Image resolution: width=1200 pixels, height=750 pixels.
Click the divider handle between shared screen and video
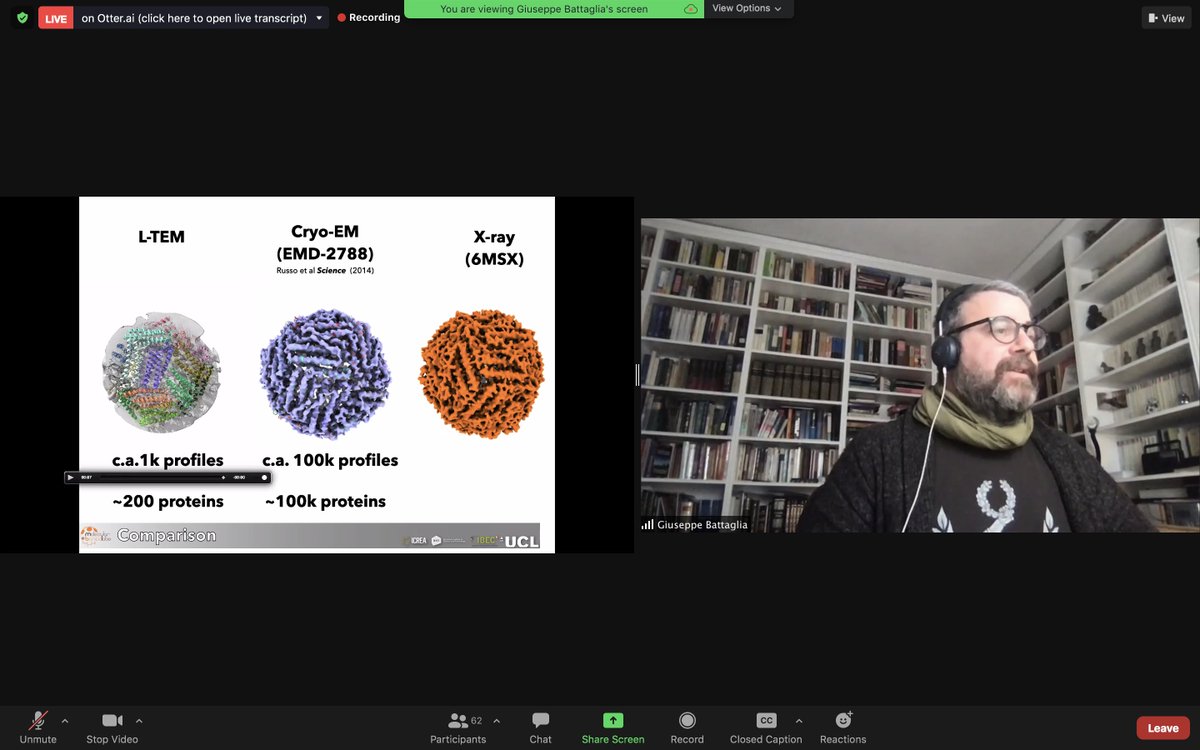coord(637,375)
